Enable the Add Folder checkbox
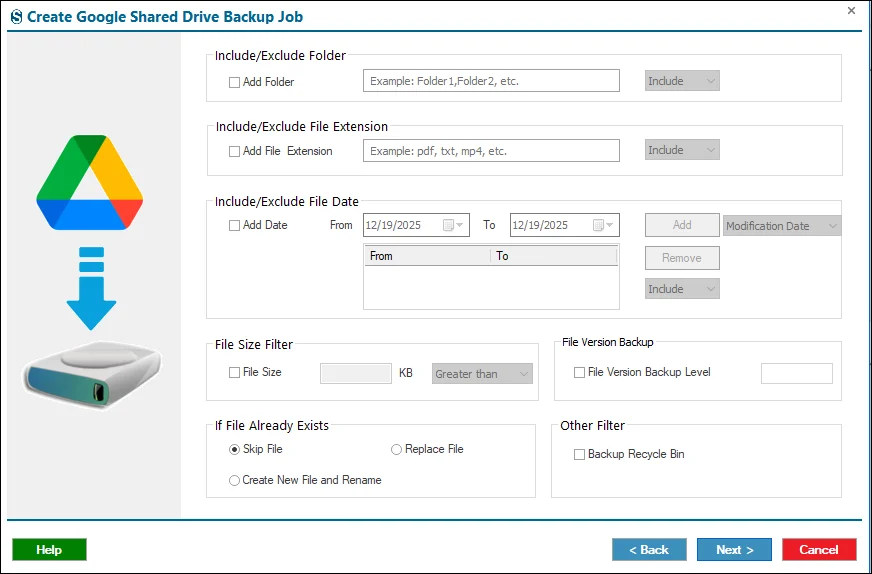Screen dimensions: 872x574 (234, 82)
